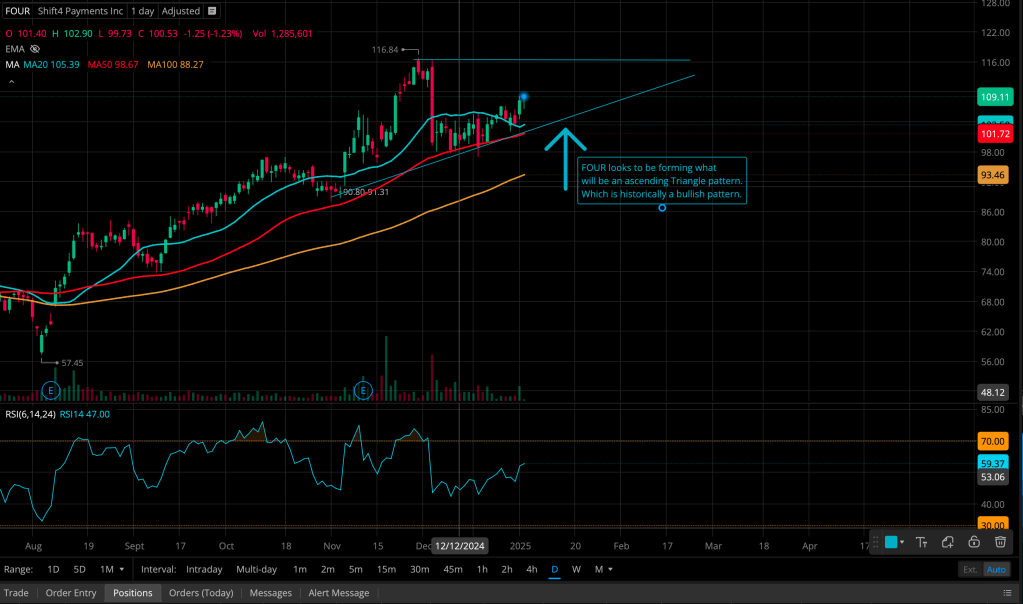Select the 5D range button
This screenshot has width=1023, height=604.
point(79,569)
